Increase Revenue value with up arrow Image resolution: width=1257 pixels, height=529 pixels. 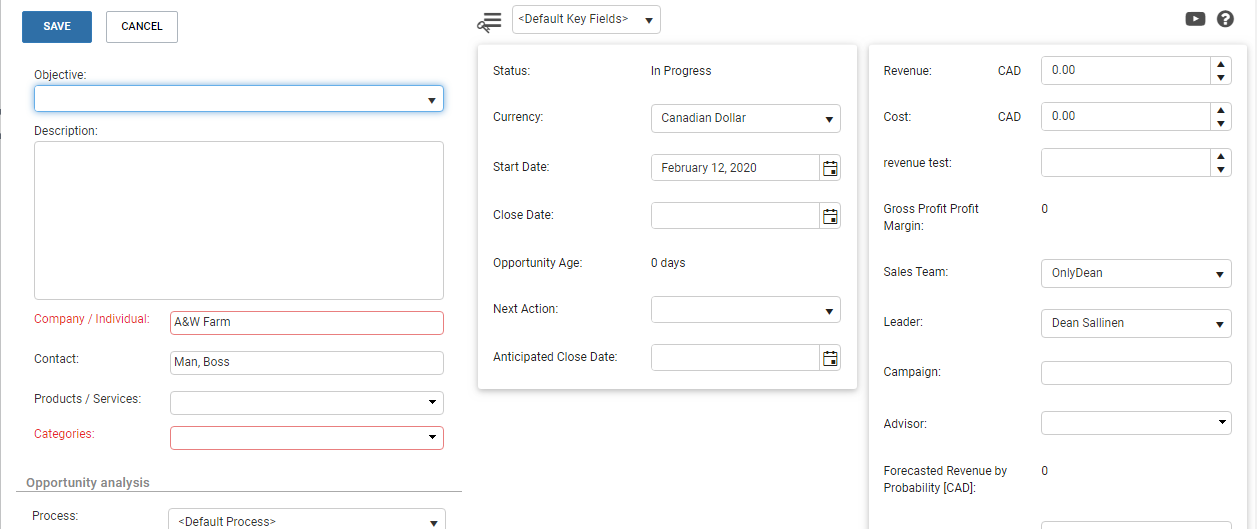point(1220,64)
